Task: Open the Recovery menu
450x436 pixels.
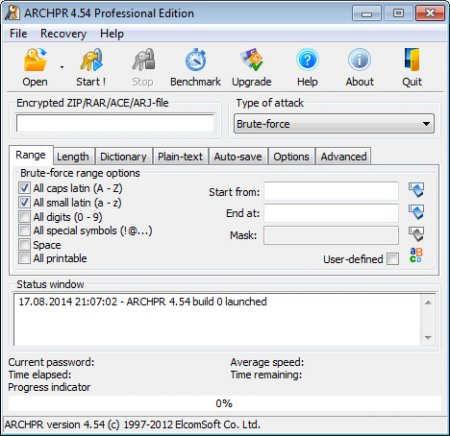Action: coord(63,34)
